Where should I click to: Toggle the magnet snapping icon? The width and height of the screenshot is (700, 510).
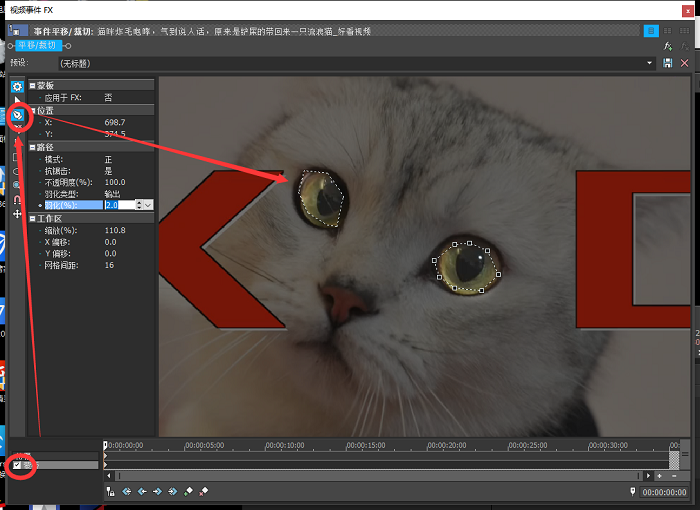tap(17, 199)
